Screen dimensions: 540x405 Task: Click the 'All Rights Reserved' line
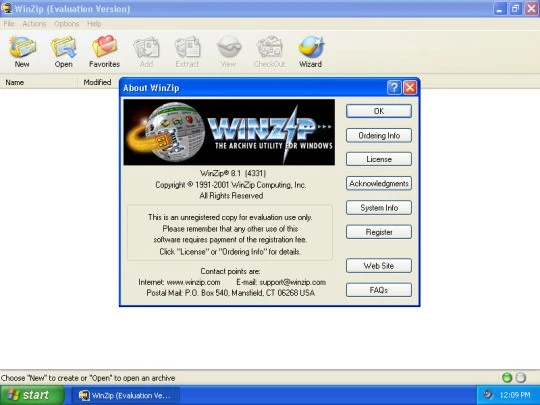(231, 196)
